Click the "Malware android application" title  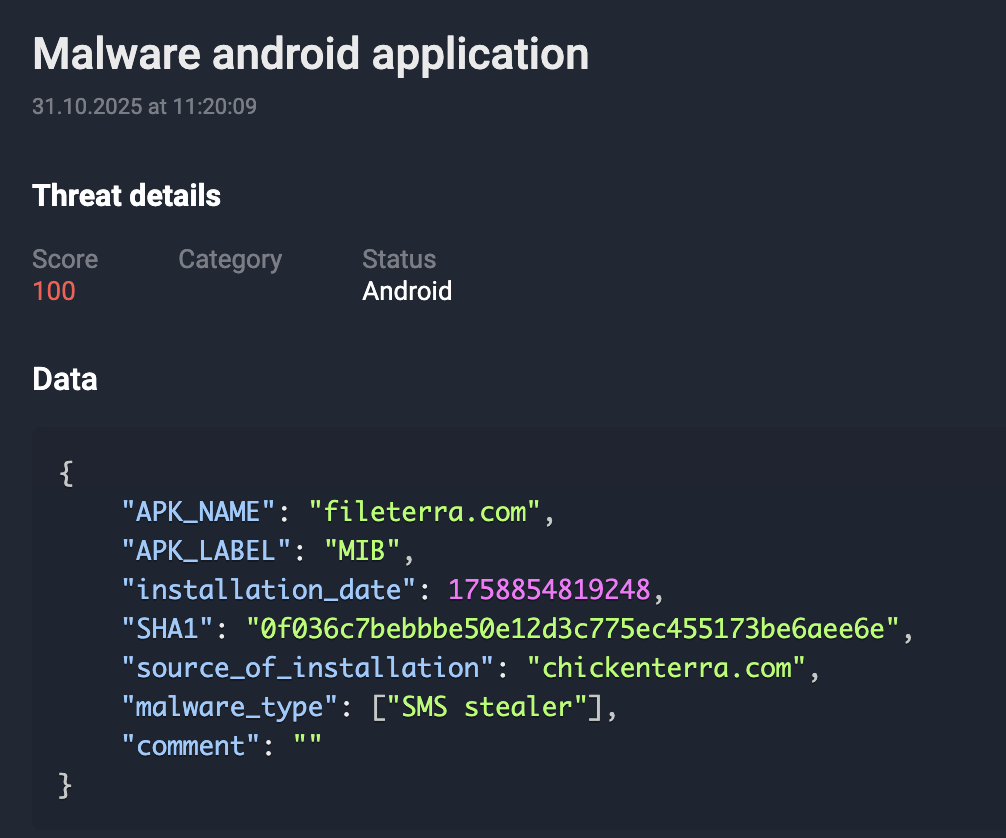[x=311, y=55]
